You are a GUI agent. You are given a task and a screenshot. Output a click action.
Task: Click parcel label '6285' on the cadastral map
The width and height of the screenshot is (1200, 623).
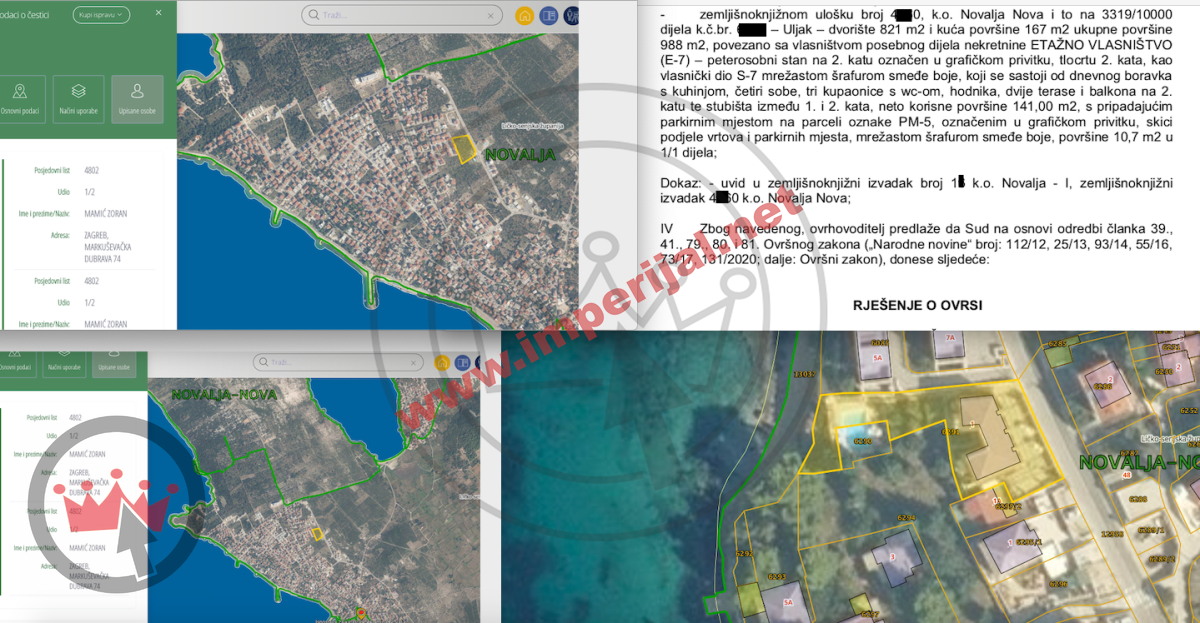pos(1057,343)
